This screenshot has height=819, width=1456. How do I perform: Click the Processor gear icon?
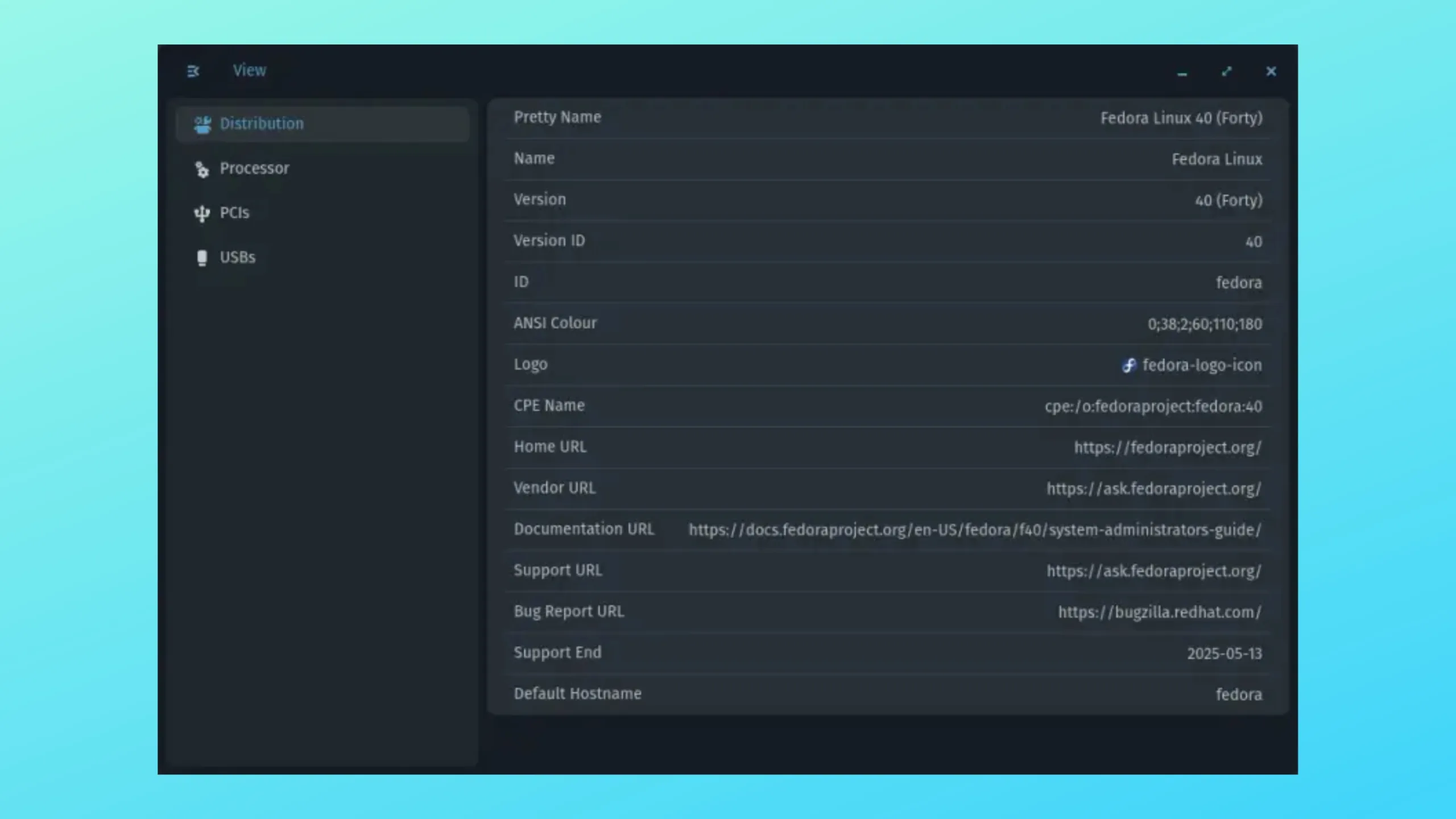202,169
